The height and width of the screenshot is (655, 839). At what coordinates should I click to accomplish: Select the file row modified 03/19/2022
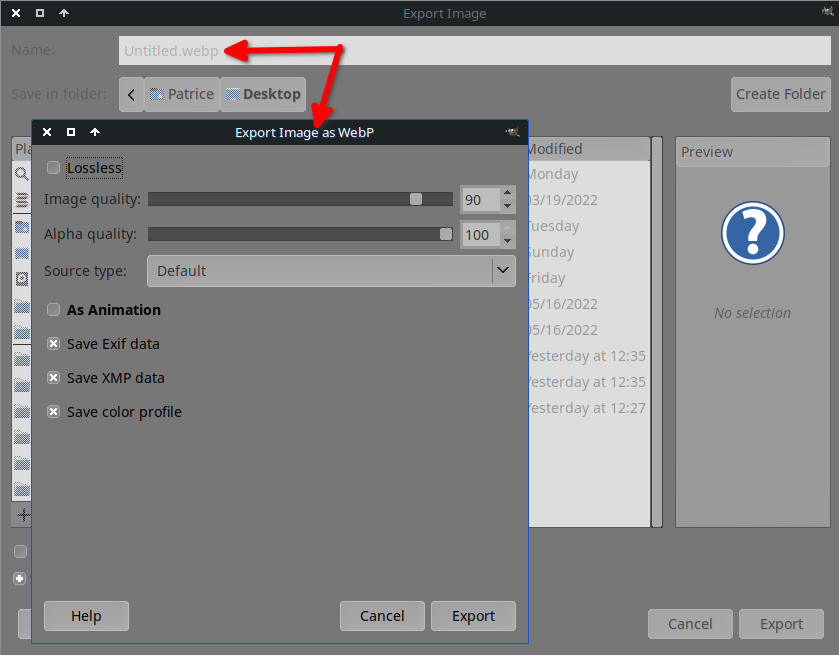(x=589, y=200)
